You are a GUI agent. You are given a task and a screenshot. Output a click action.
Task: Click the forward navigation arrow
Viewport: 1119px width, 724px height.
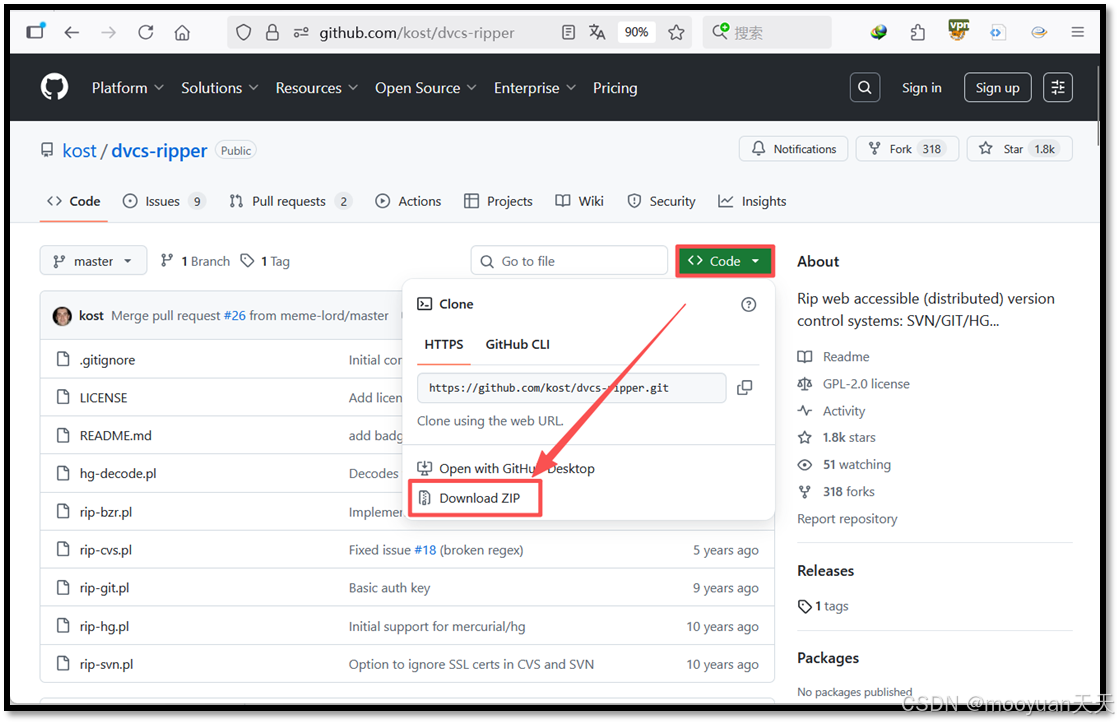tap(108, 32)
